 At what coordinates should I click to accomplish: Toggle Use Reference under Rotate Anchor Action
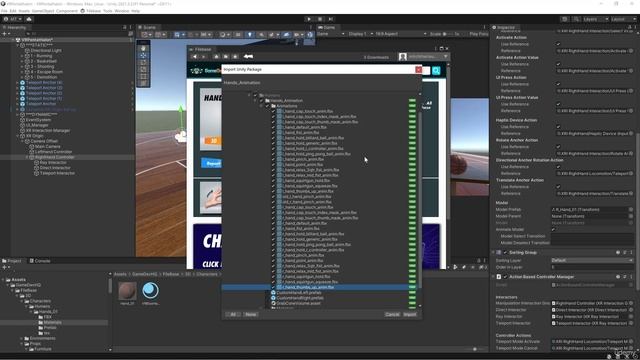(558, 147)
